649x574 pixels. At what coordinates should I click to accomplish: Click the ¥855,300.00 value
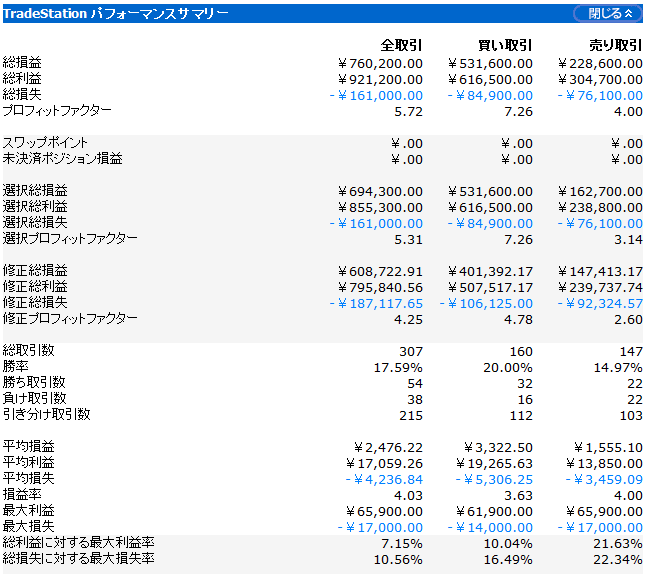(380, 208)
